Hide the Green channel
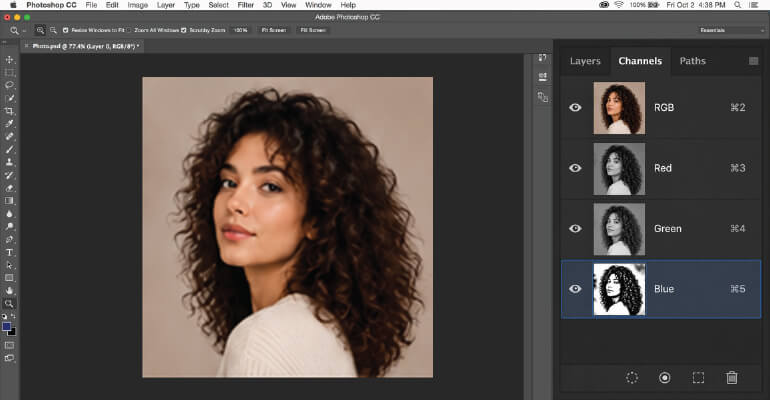The width and height of the screenshot is (770, 400). [575, 228]
